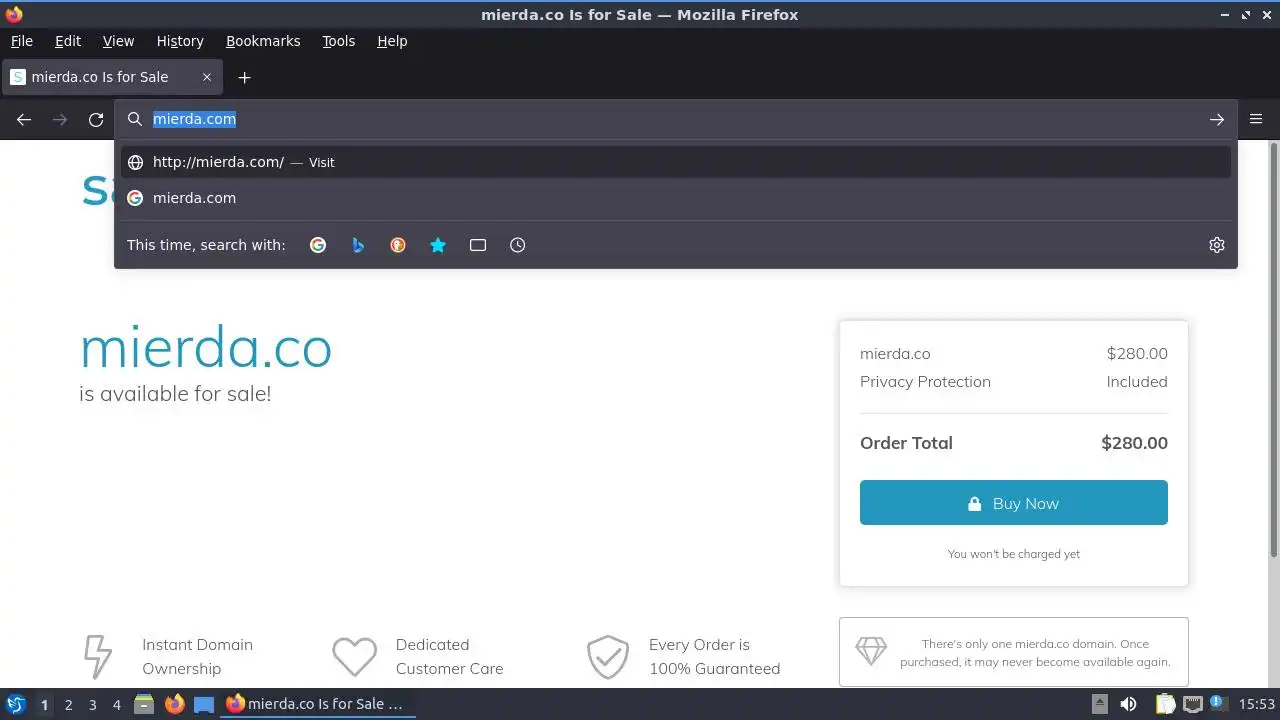This screenshot has width=1280, height=720.
Task: Click the lightning bolt Instant Domain Ownership icon
Action: pyautogui.click(x=97, y=656)
